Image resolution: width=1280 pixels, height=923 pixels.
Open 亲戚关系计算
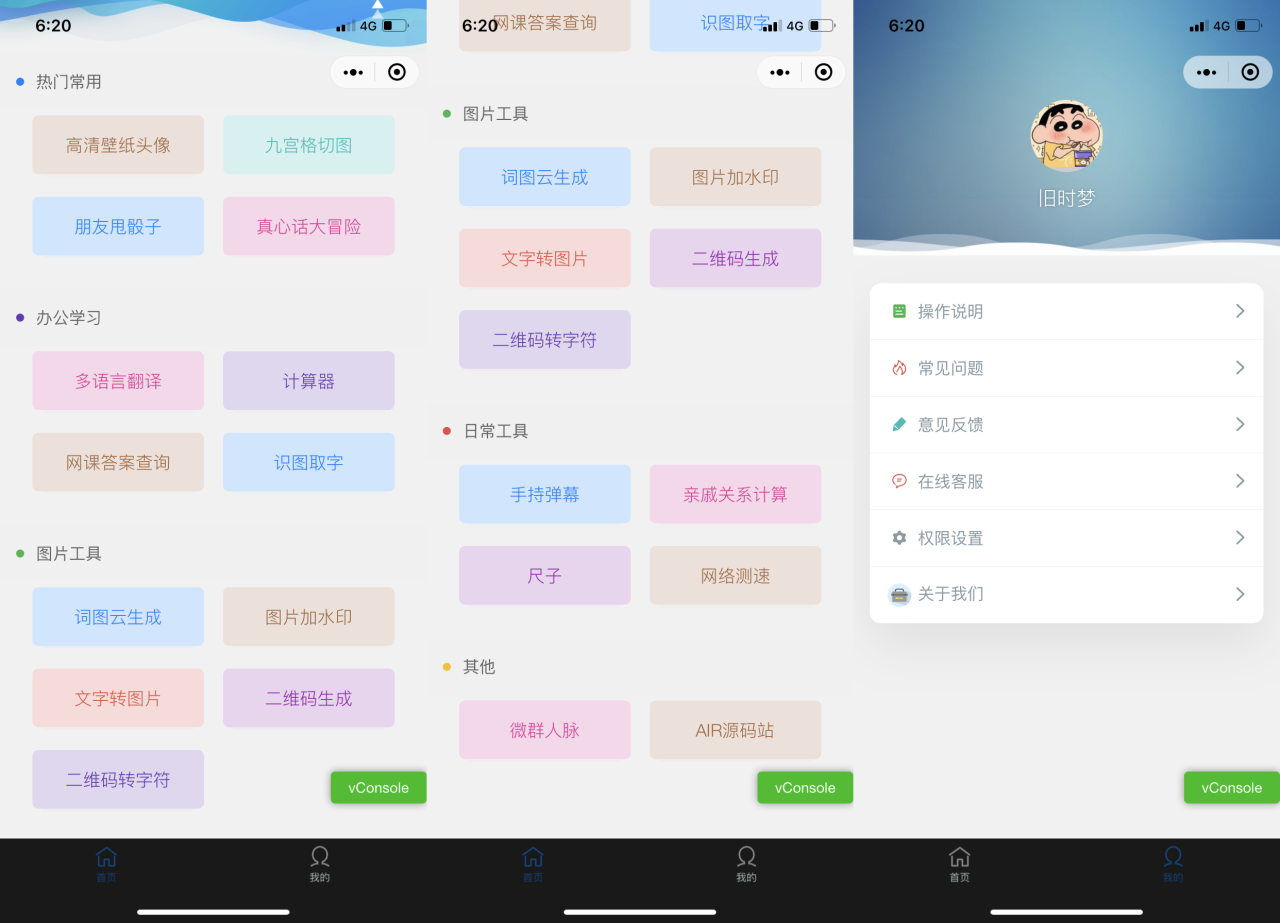pyautogui.click(x=736, y=494)
